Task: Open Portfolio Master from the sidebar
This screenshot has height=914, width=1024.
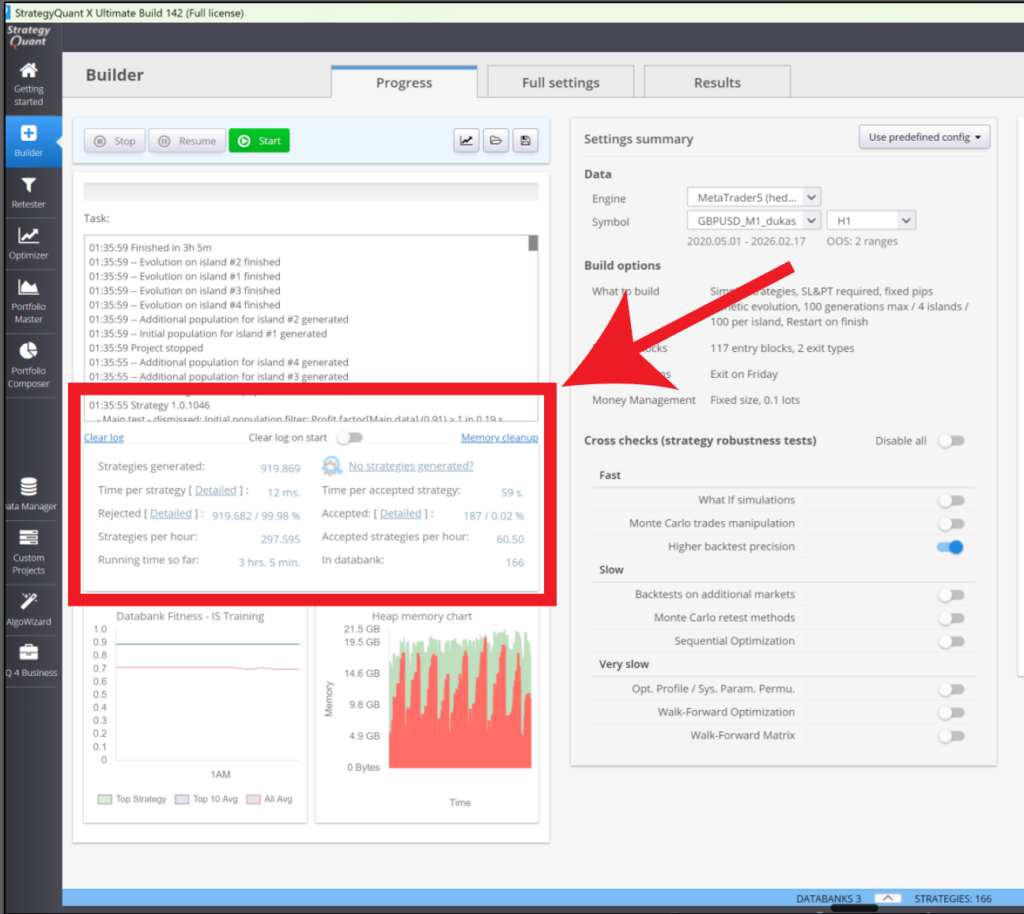Action: (28, 288)
